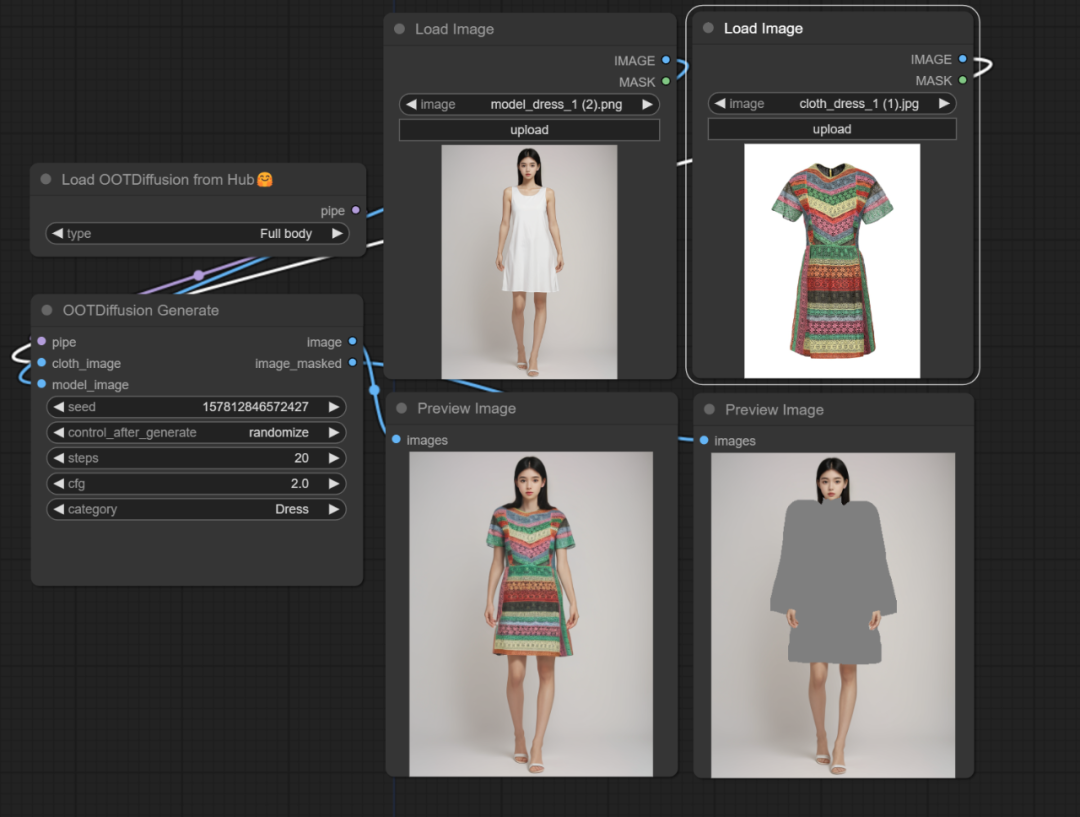This screenshot has width=1080, height=817.
Task: Collapse the model_dress Load Image node dot
Action: [x=399, y=29]
